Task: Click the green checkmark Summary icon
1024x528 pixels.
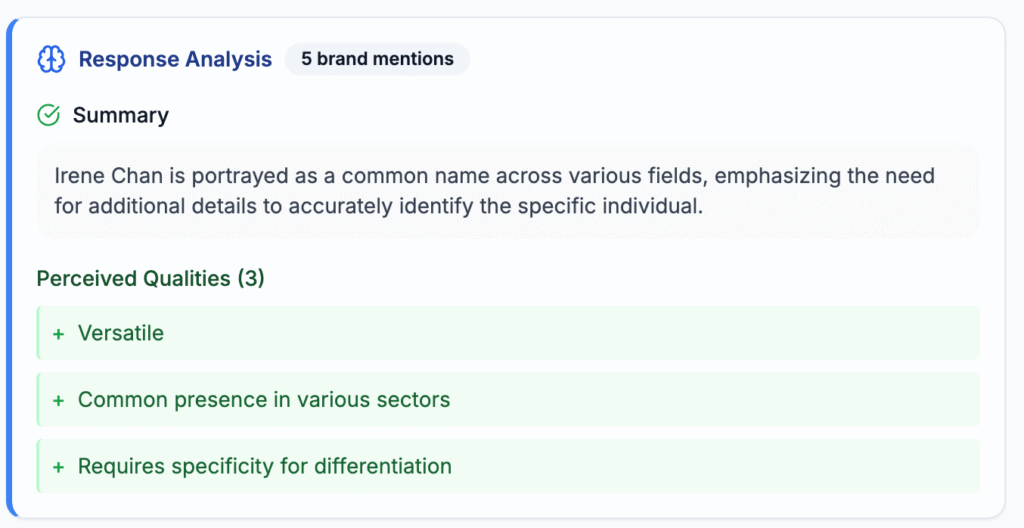Action: pyautogui.click(x=48, y=115)
